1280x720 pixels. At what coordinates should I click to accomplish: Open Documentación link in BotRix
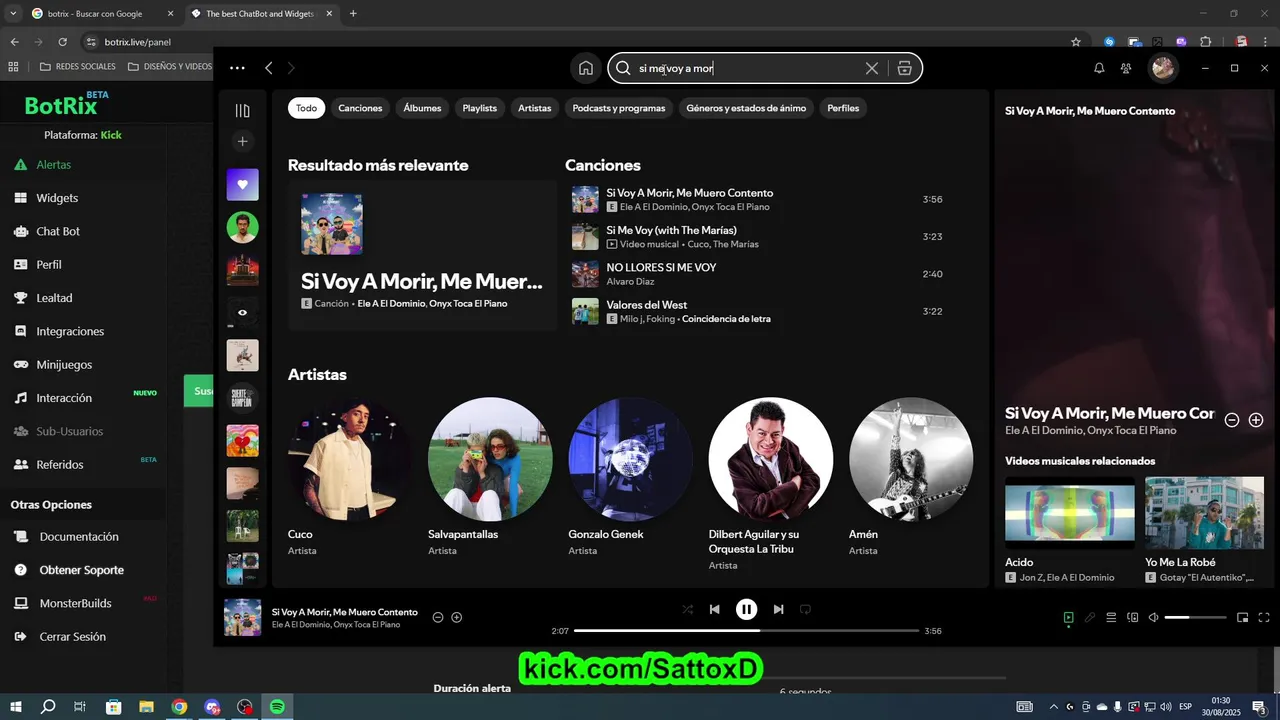79,537
